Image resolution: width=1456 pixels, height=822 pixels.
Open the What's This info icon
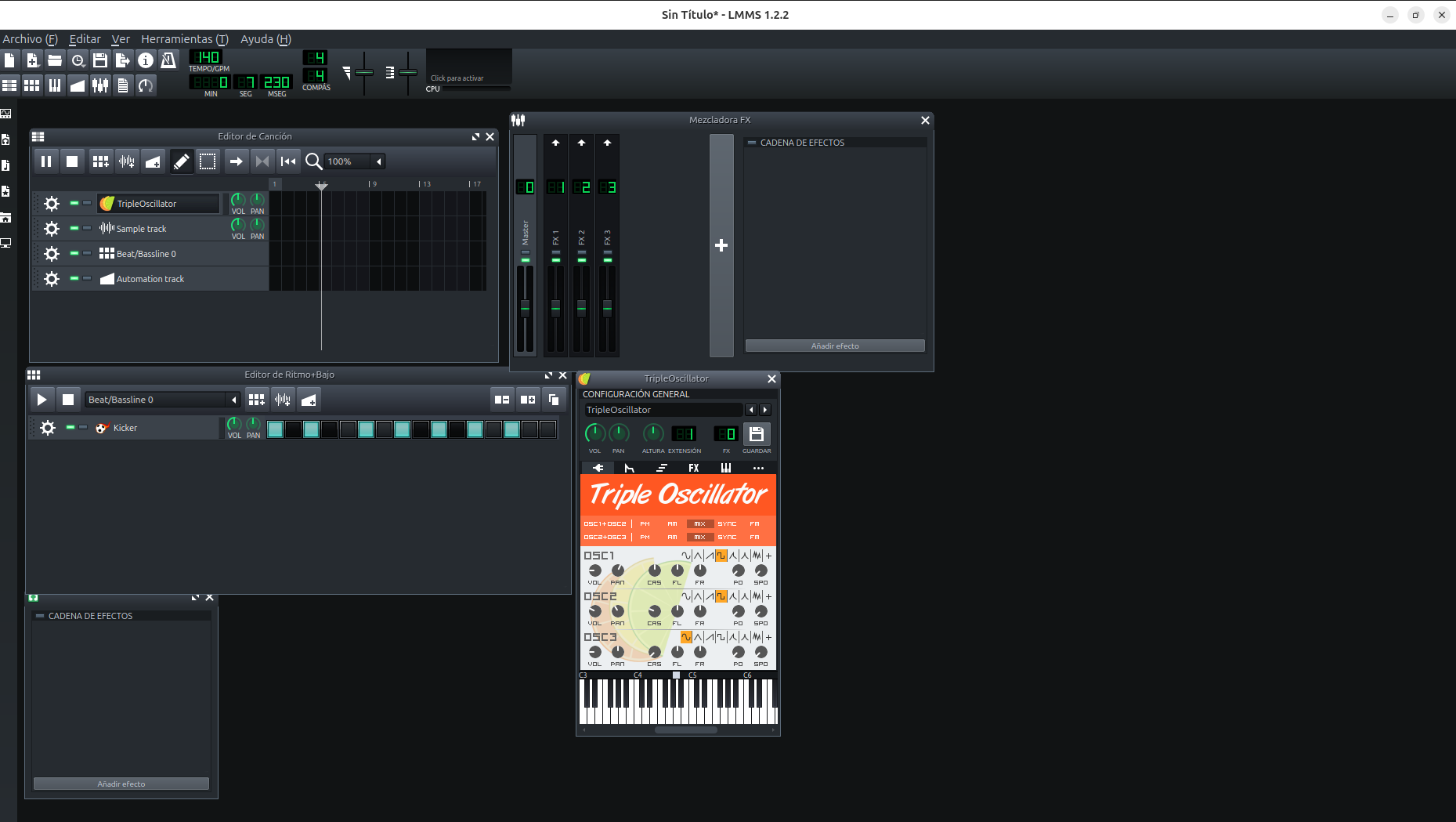tap(146, 60)
